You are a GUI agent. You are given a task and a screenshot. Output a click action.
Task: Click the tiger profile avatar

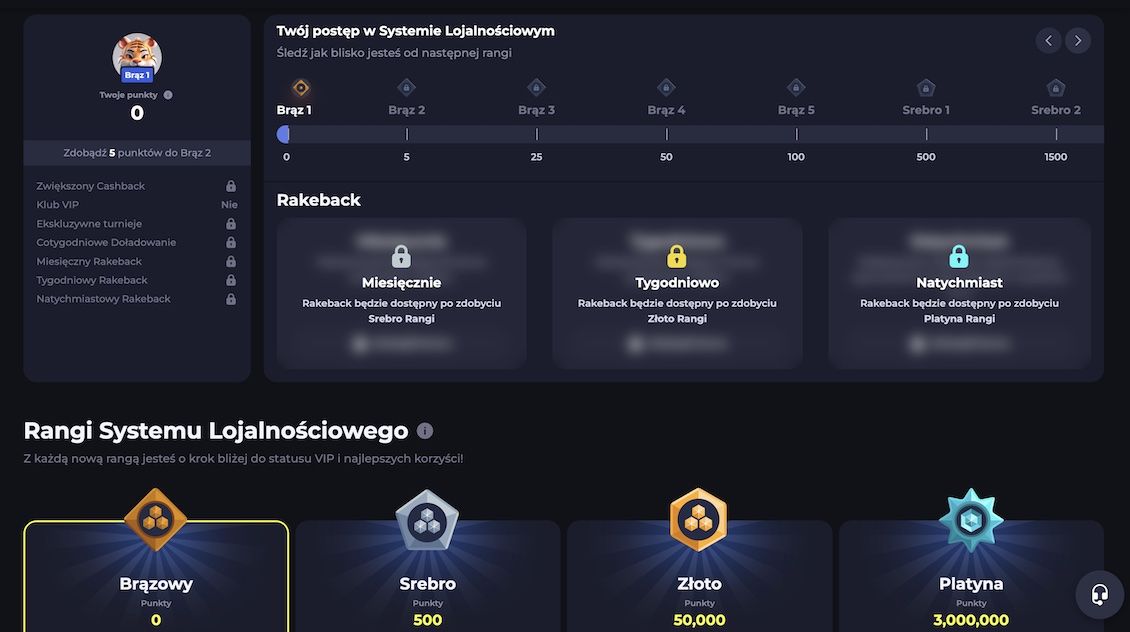(137, 56)
